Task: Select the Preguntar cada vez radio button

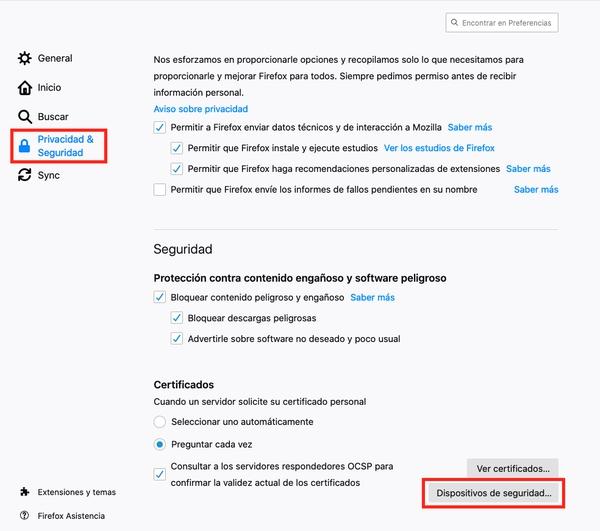Action: (160, 444)
